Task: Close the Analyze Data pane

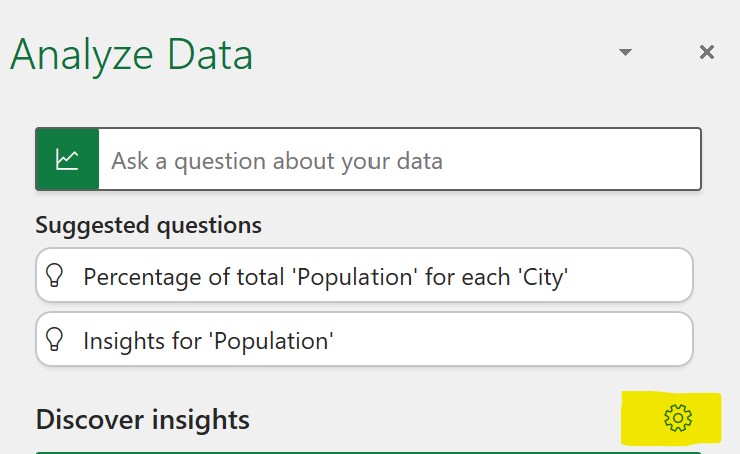Action: click(707, 52)
